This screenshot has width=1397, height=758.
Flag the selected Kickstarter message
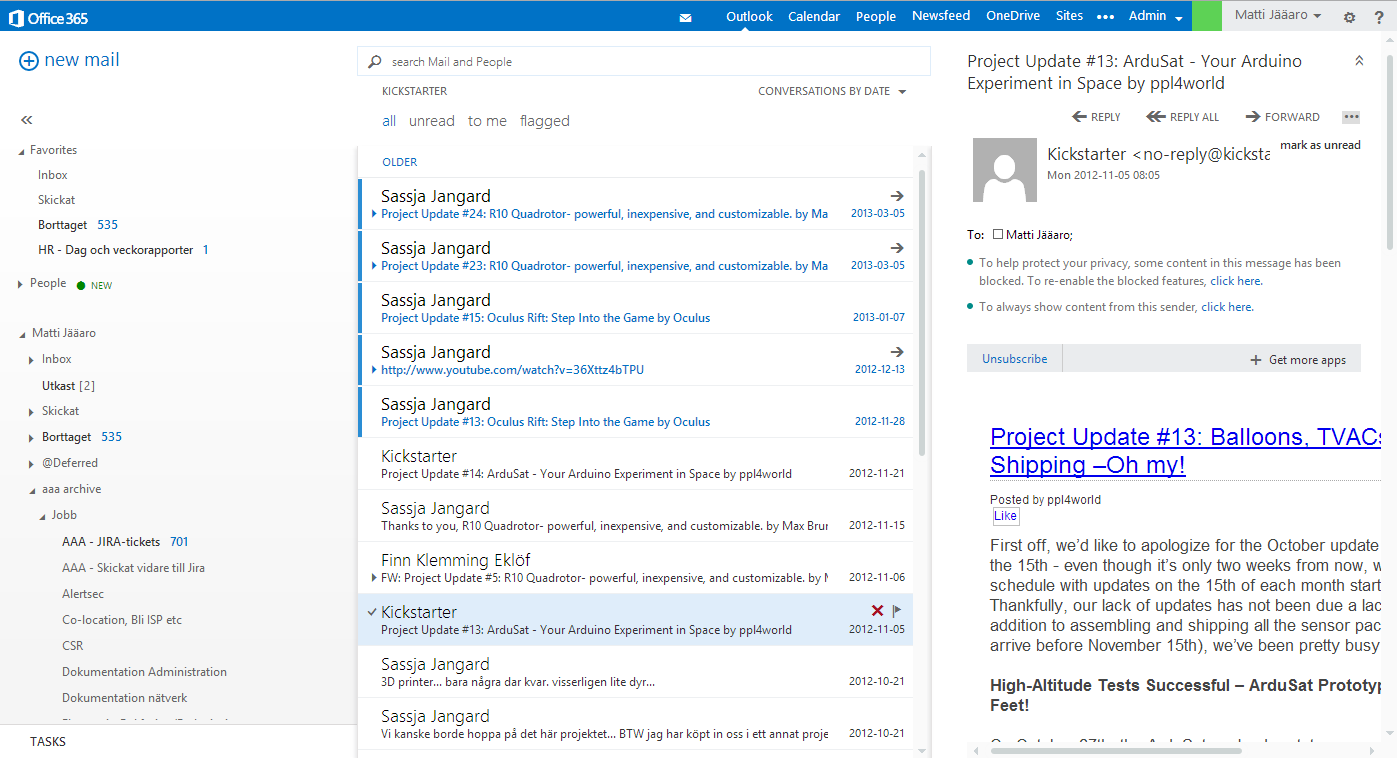897,611
